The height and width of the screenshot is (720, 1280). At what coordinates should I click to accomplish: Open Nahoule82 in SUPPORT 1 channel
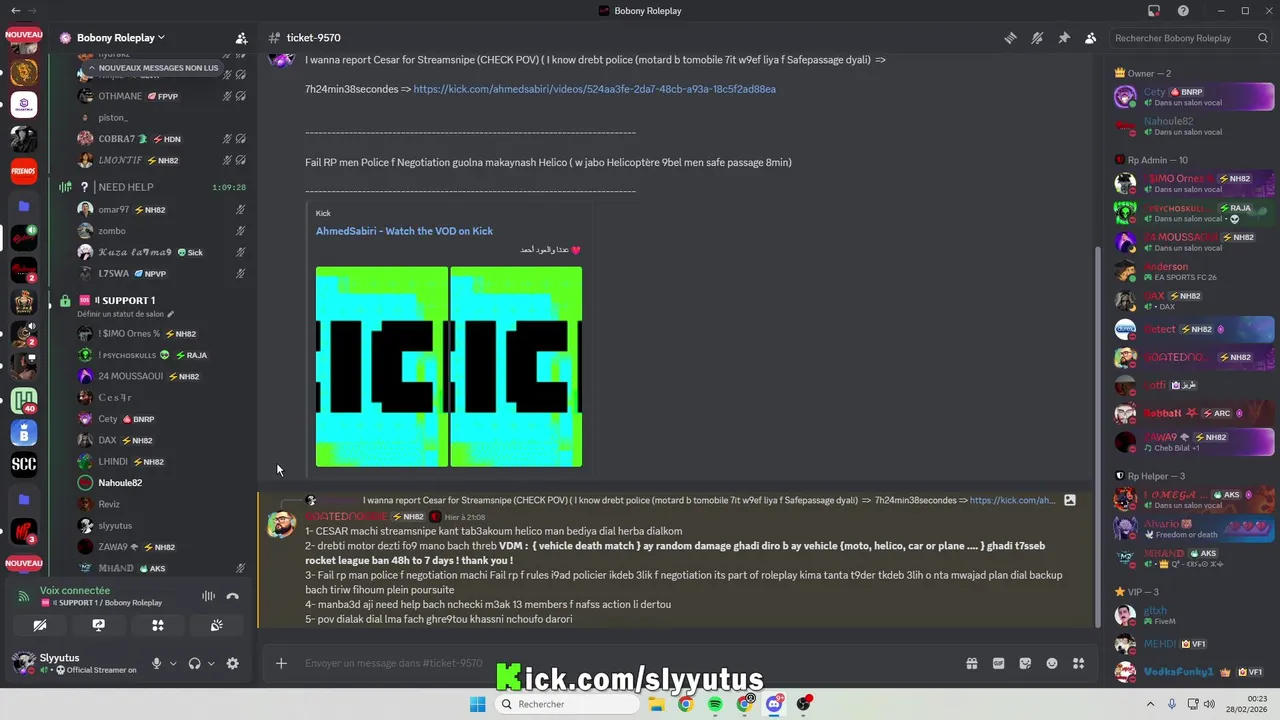pyautogui.click(x=120, y=483)
